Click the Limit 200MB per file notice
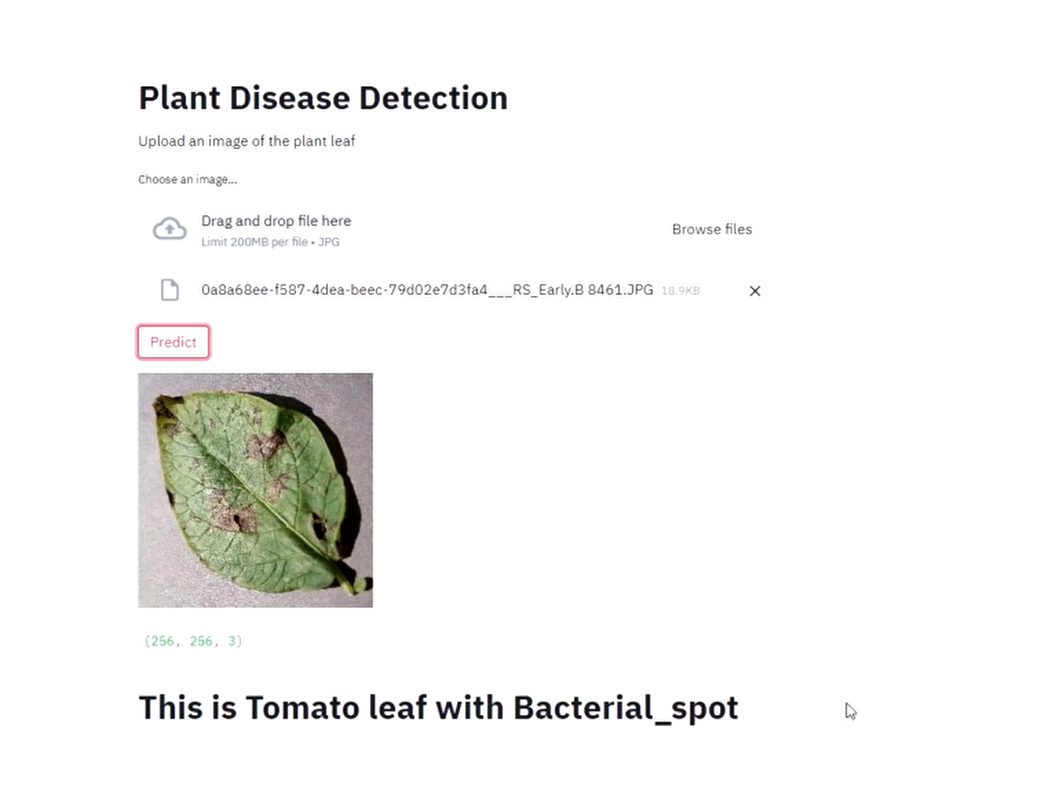The width and height of the screenshot is (1059, 804). pyautogui.click(x=270, y=242)
